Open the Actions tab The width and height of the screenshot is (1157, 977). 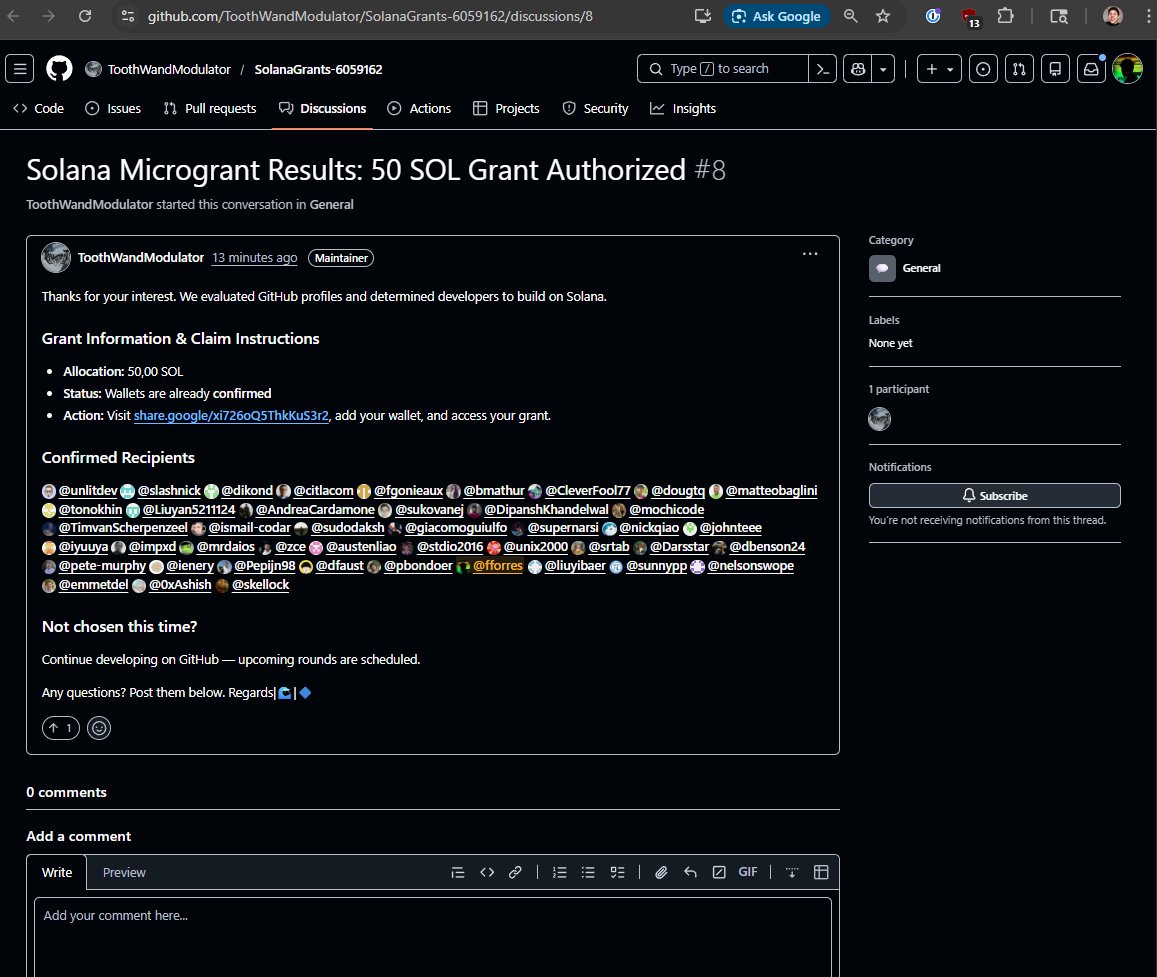click(419, 108)
